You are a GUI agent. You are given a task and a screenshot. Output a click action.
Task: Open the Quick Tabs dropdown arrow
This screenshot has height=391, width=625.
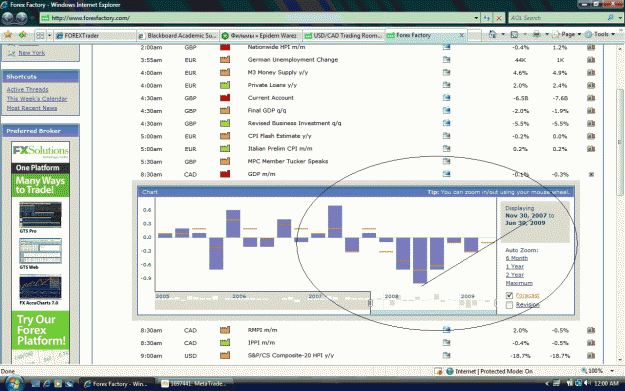pos(49,35)
